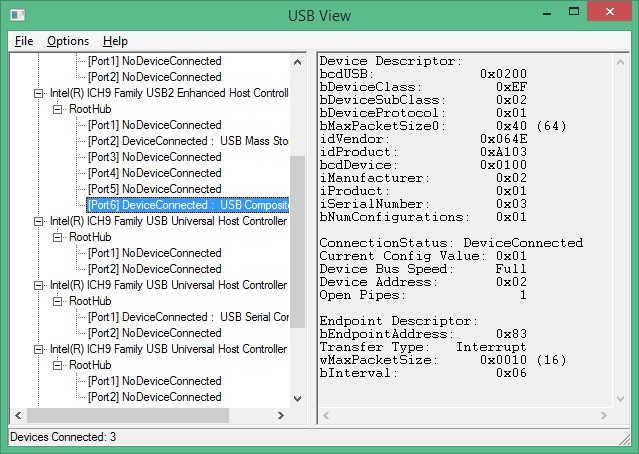Collapse the USB2 Enhanced Host Controller node
The width and height of the screenshot is (639, 454).
[x=40, y=92]
